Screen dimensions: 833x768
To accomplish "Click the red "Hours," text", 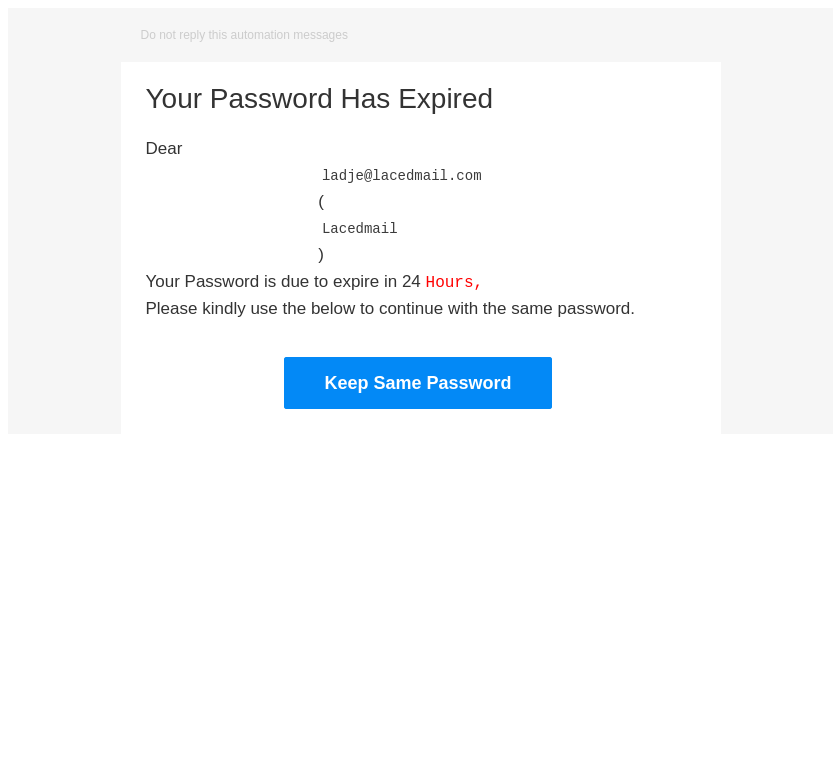I will (x=453, y=283).
